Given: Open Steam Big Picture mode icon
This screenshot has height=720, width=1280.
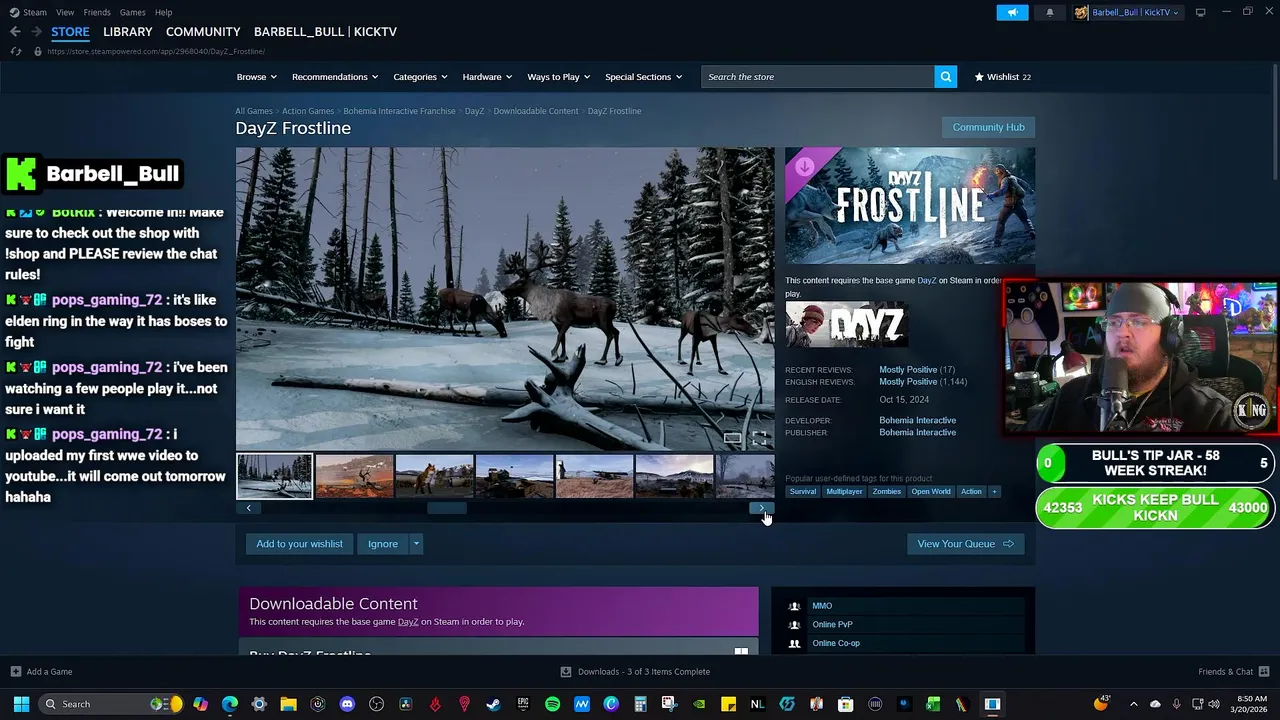Looking at the screenshot, I should tap(1200, 12).
